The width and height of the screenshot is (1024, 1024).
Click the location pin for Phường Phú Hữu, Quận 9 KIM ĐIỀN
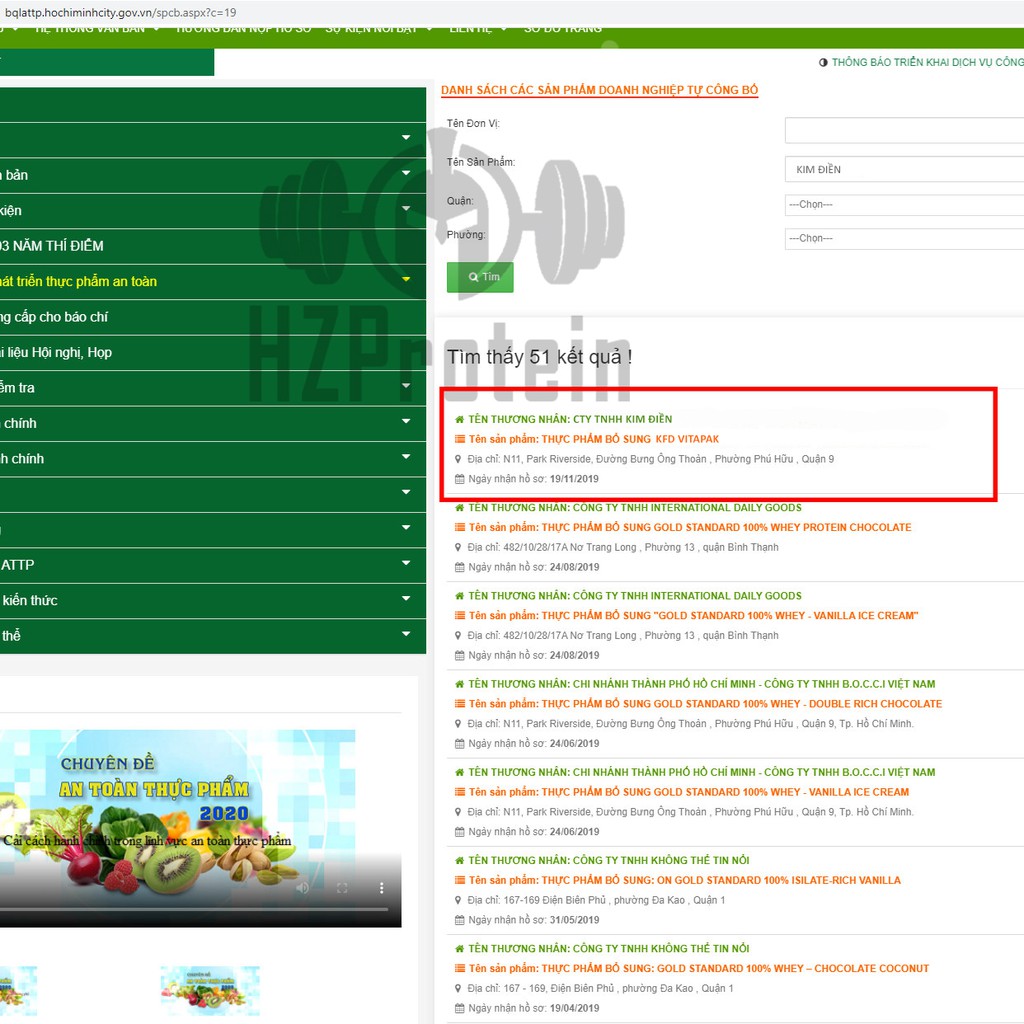(x=458, y=459)
